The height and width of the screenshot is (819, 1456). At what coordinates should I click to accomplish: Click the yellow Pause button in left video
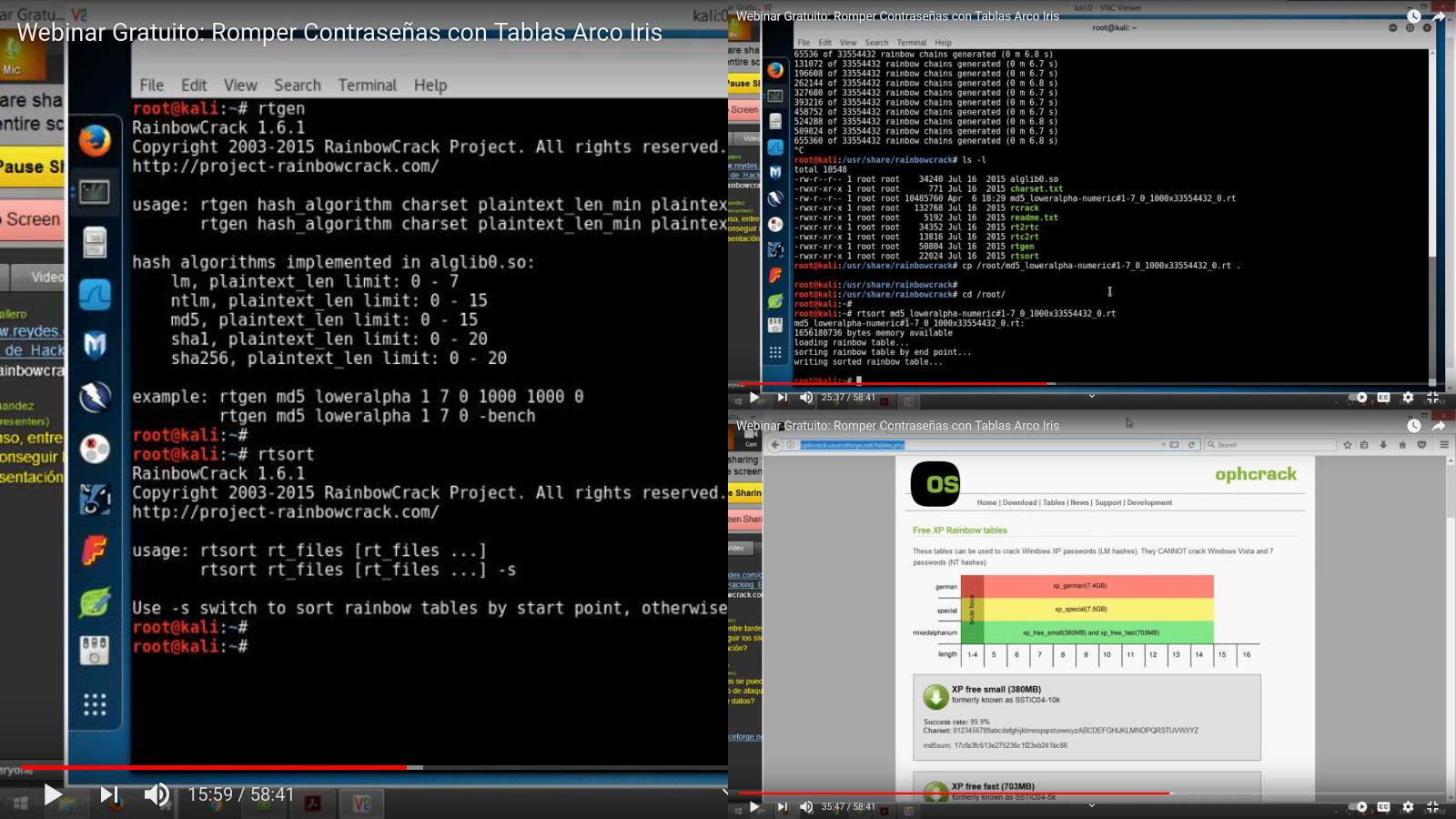32,167
